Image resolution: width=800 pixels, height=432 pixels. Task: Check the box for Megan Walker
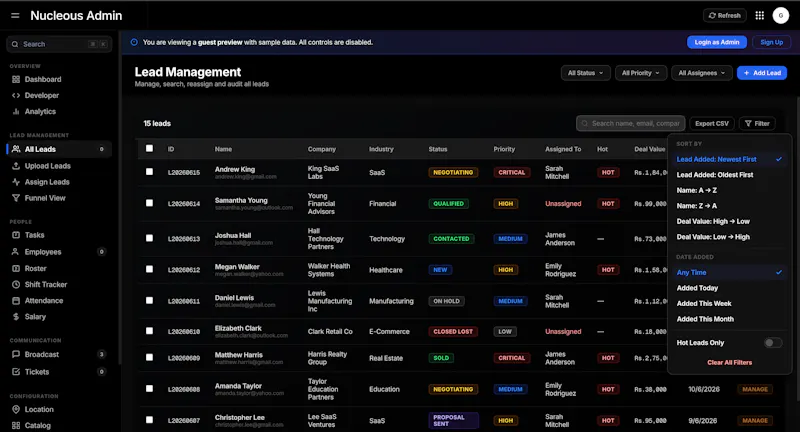tap(149, 269)
